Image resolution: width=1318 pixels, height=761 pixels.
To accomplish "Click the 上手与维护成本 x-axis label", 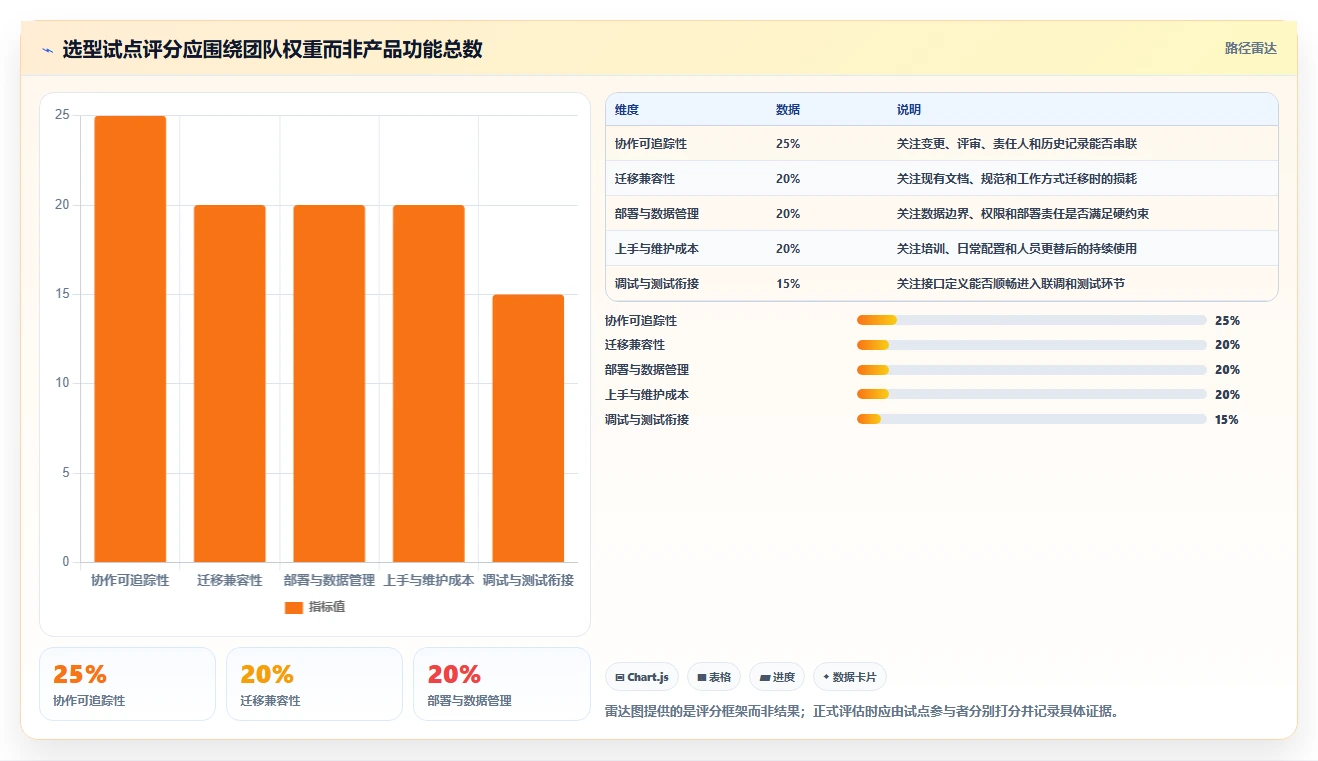I will coord(428,580).
